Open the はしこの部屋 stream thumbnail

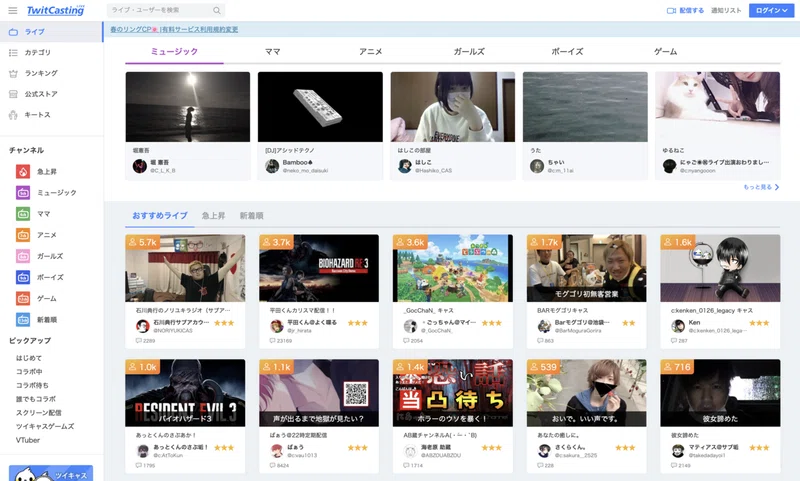pyautogui.click(x=453, y=107)
